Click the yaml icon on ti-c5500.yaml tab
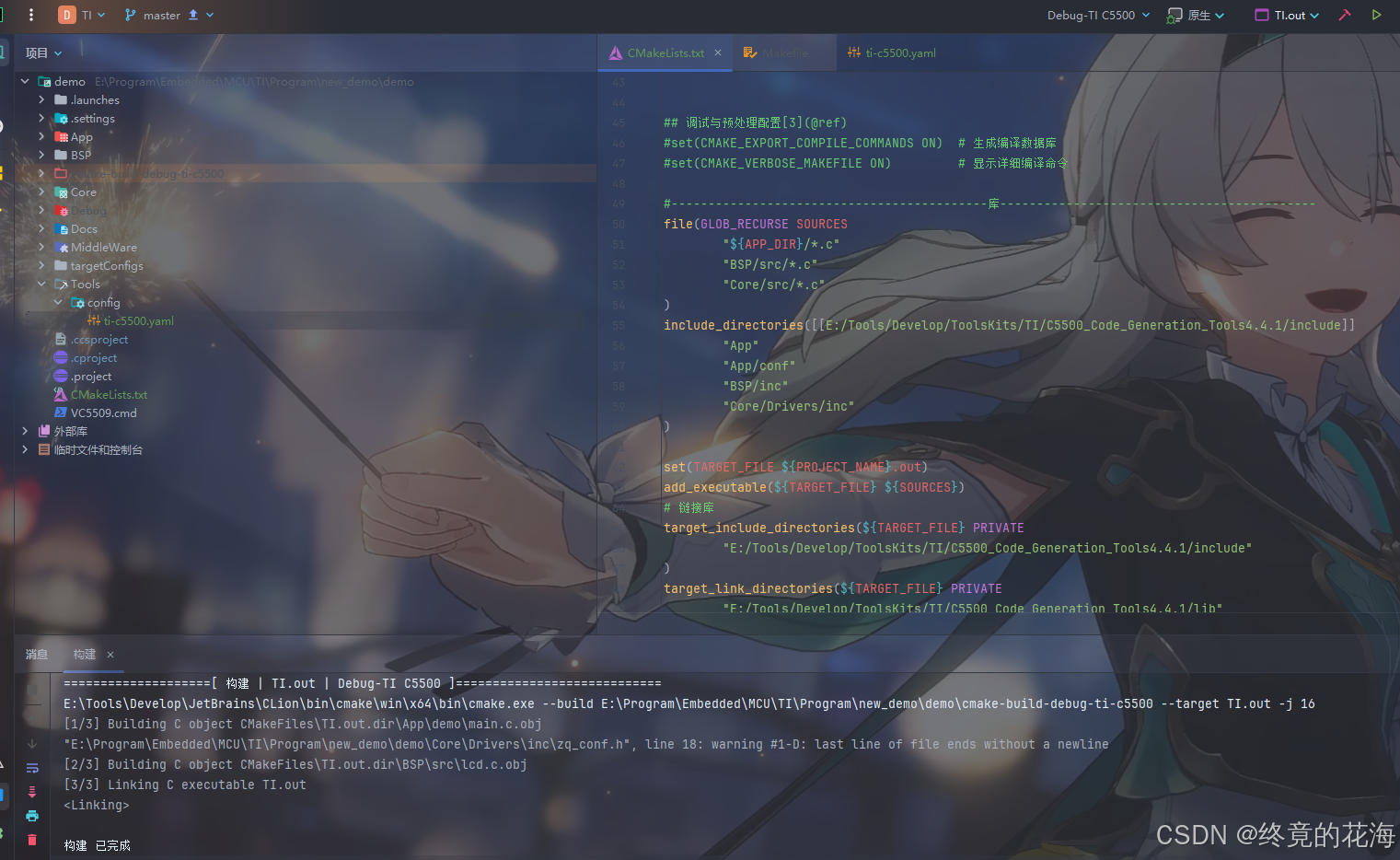This screenshot has height=860, width=1400. (854, 53)
